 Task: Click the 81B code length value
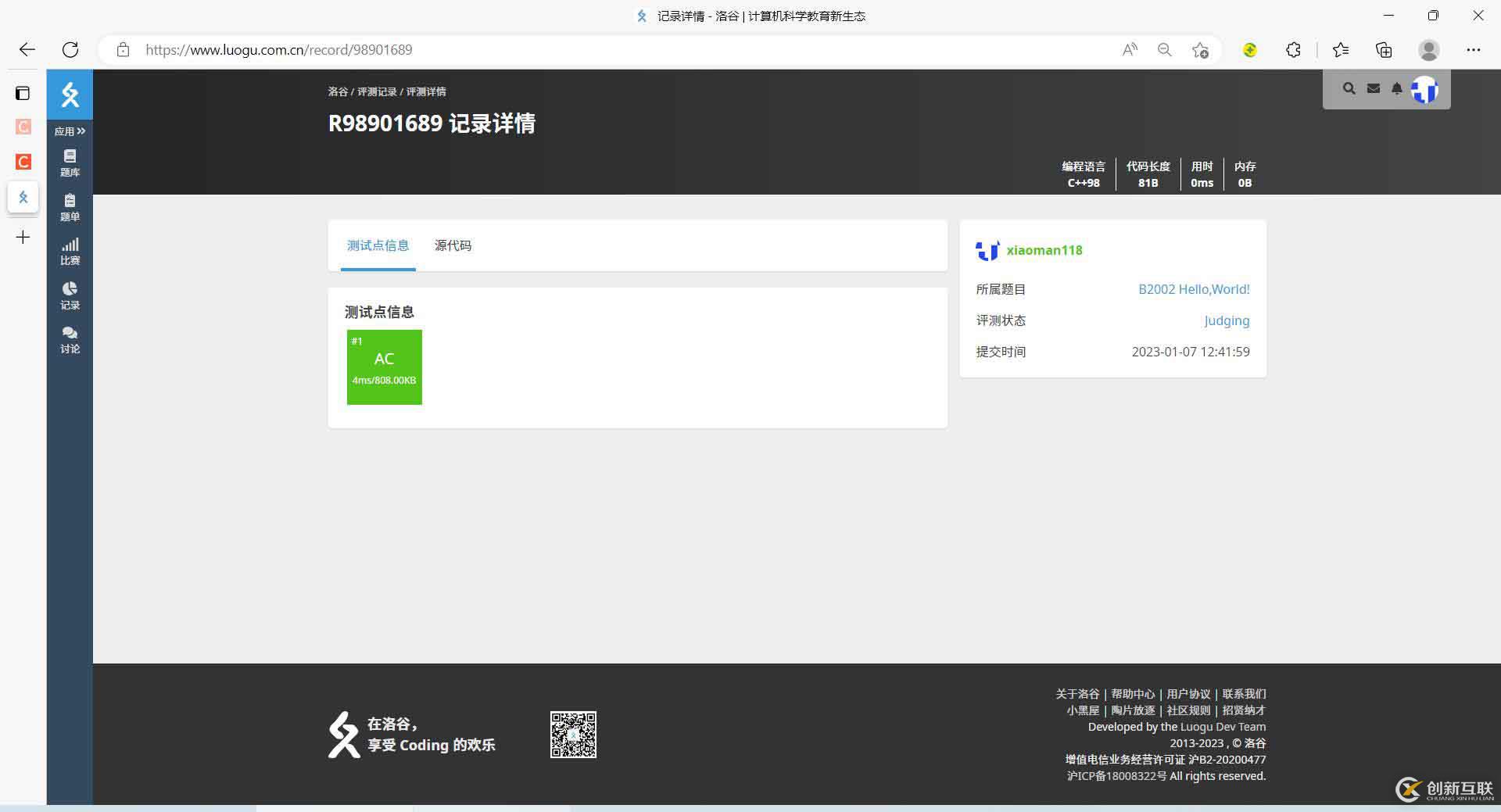1148,183
